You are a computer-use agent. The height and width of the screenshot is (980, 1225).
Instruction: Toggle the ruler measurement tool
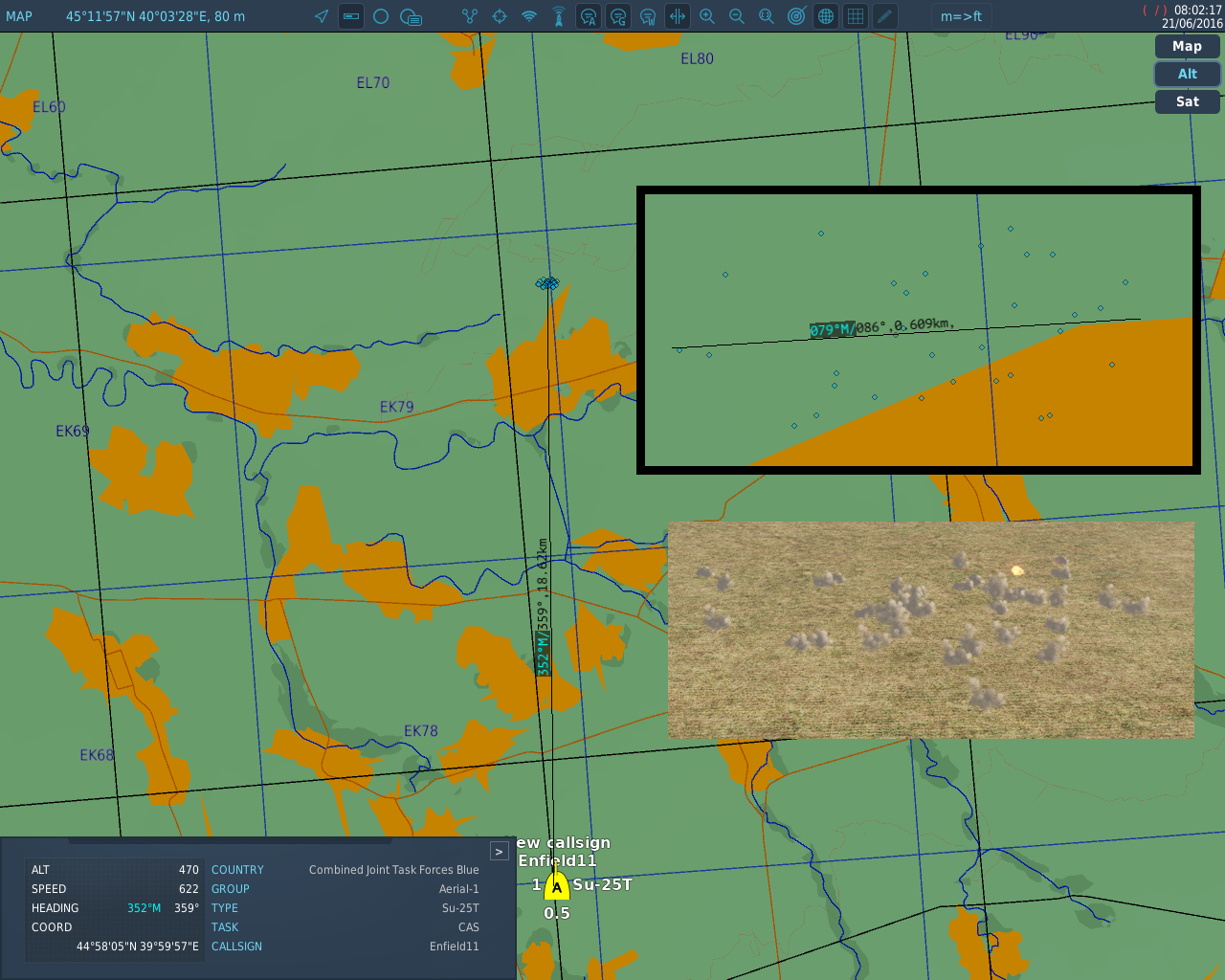[x=351, y=16]
